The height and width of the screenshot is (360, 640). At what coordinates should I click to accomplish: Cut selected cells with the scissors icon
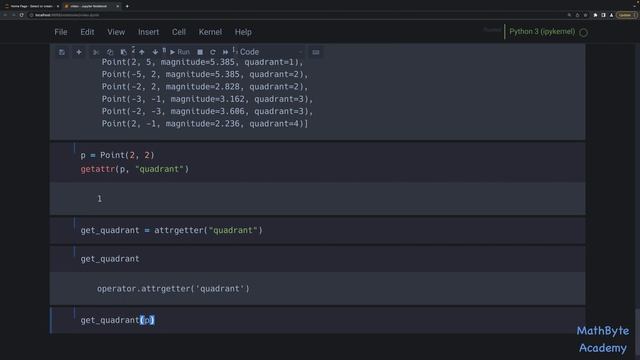(96, 52)
